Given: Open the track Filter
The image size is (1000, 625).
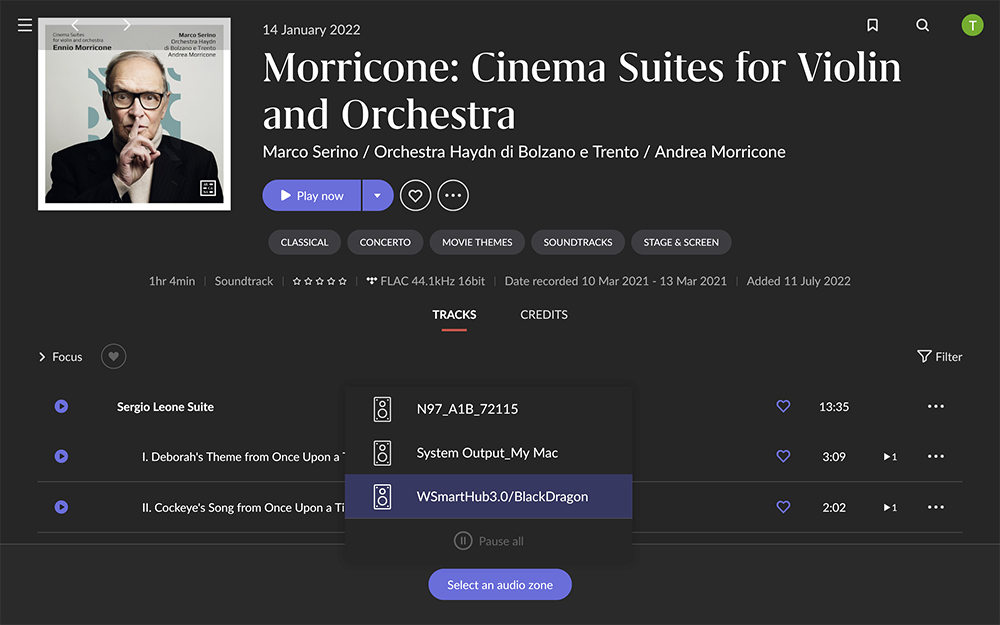Looking at the screenshot, I should [x=939, y=357].
